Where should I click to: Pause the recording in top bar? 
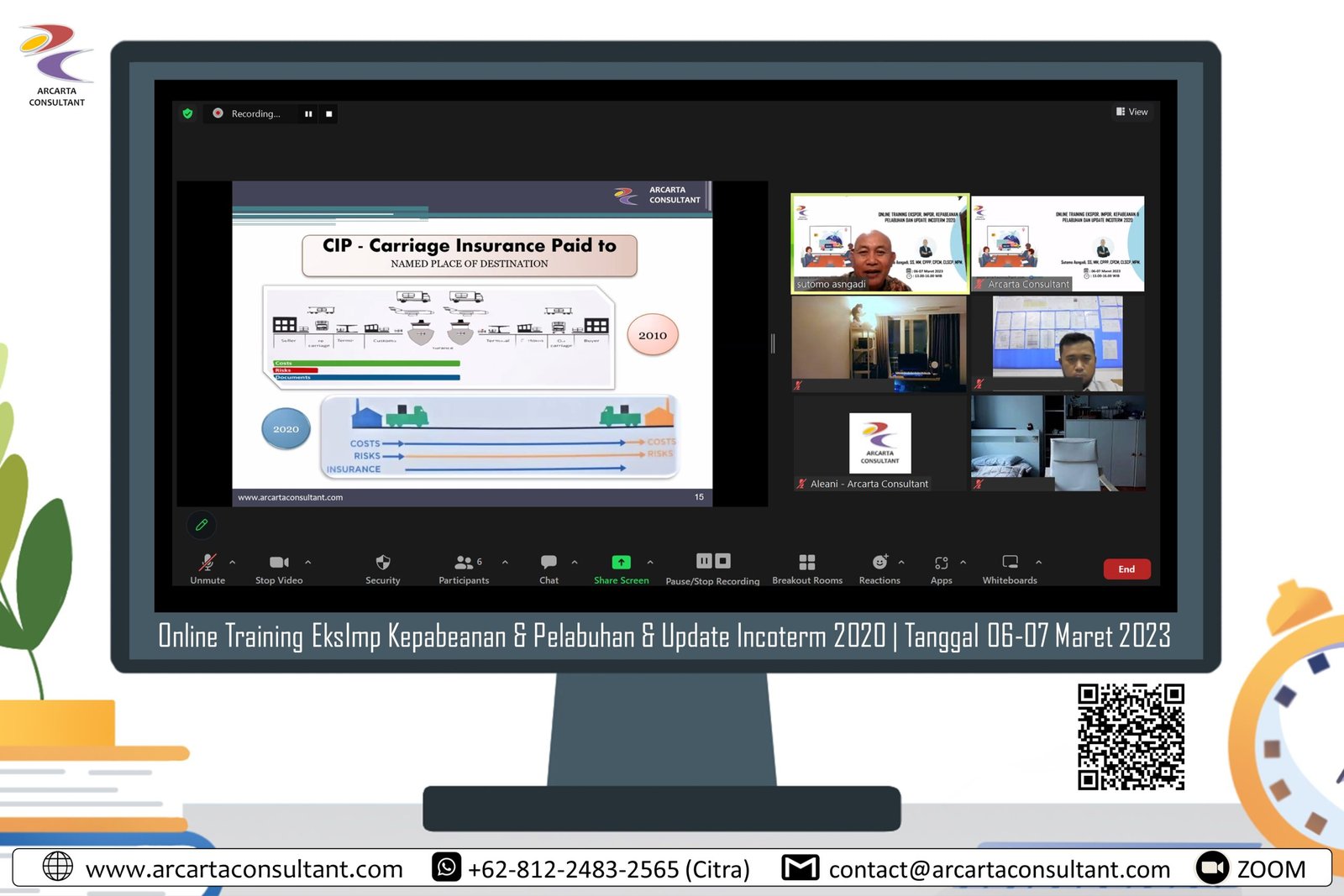click(x=308, y=113)
